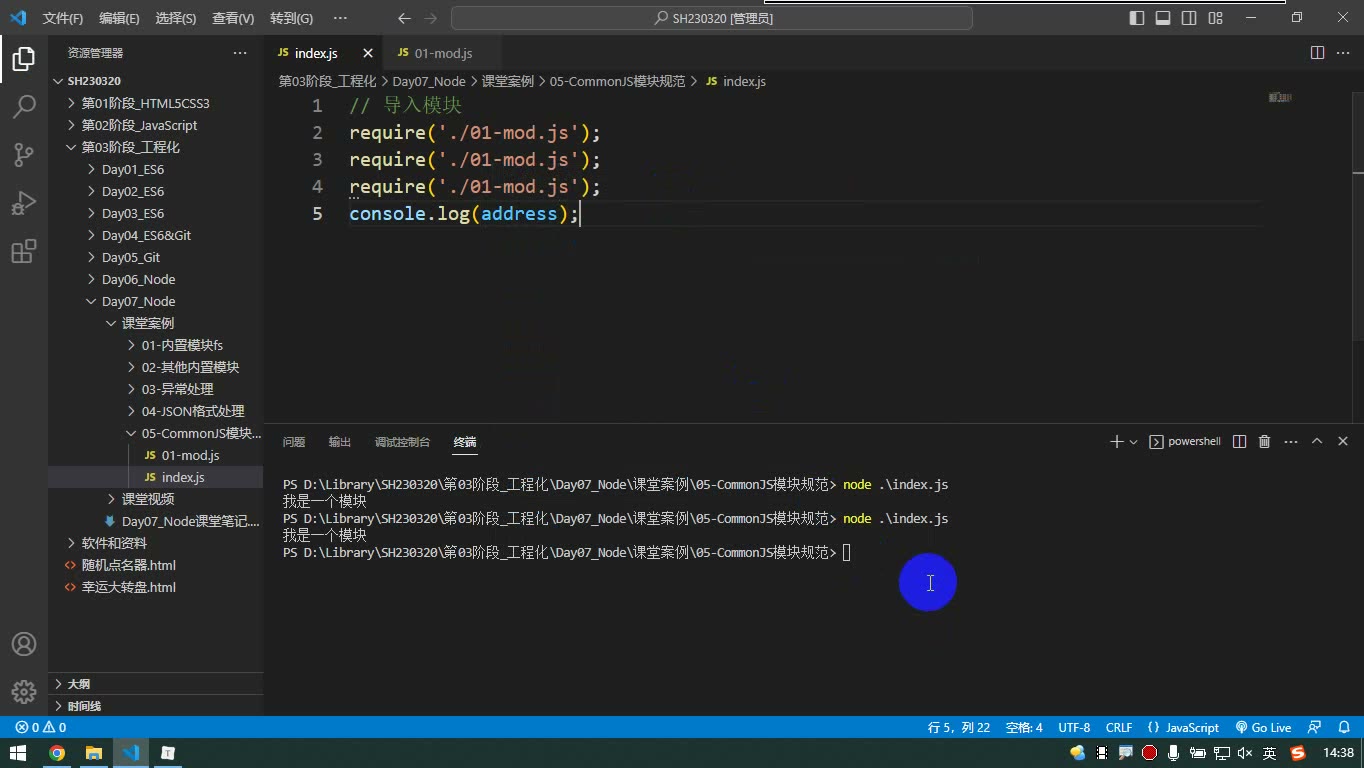Click CRLF end-of-line selector
The height and width of the screenshot is (768, 1364).
(1119, 727)
